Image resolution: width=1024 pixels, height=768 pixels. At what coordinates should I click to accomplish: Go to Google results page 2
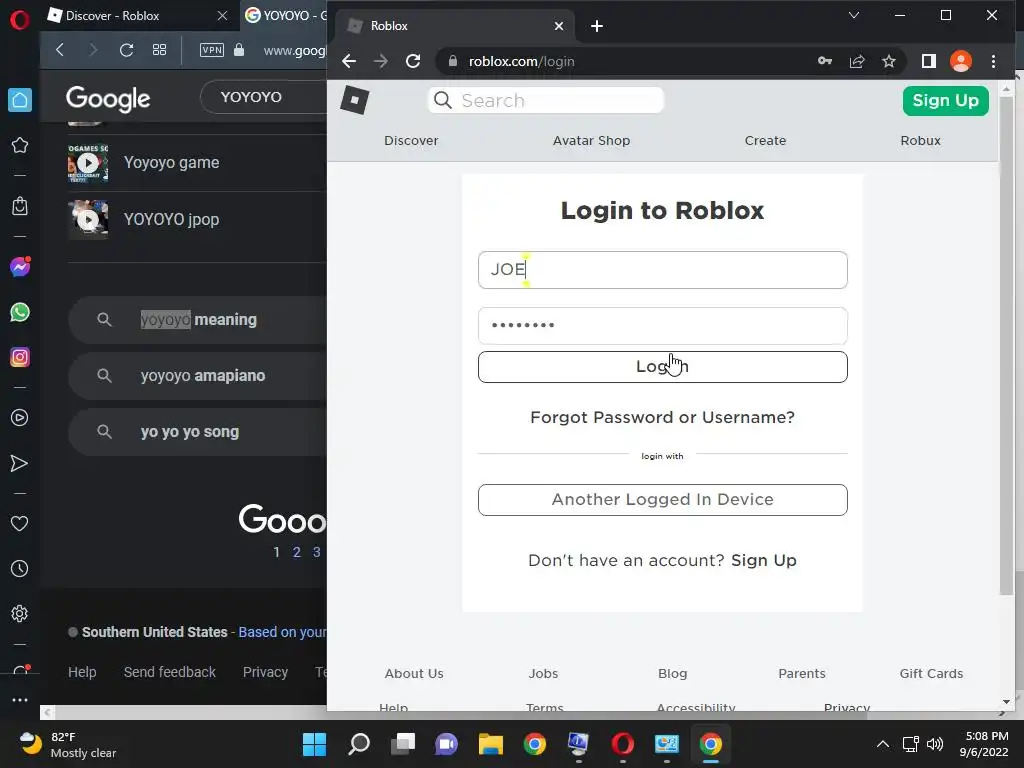point(296,552)
